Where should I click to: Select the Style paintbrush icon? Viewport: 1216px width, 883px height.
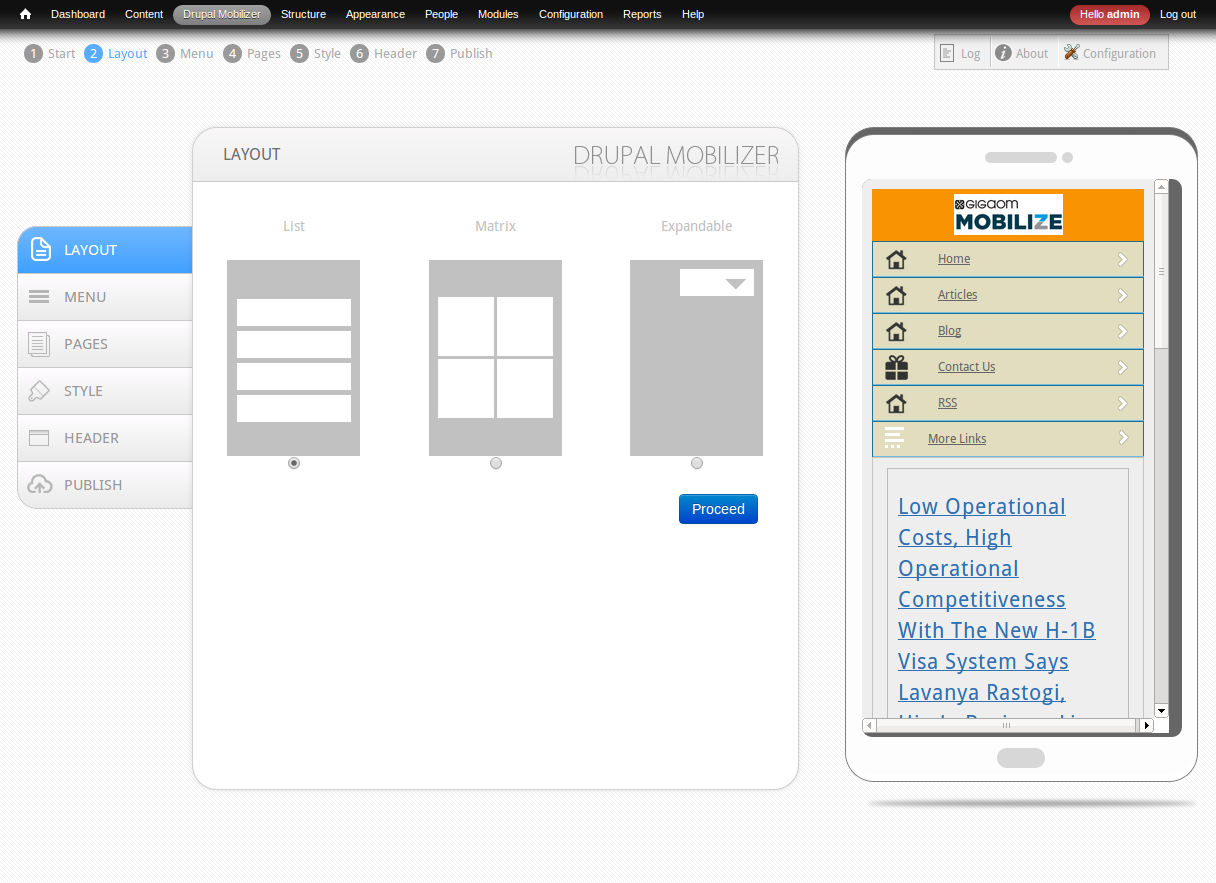click(40, 390)
